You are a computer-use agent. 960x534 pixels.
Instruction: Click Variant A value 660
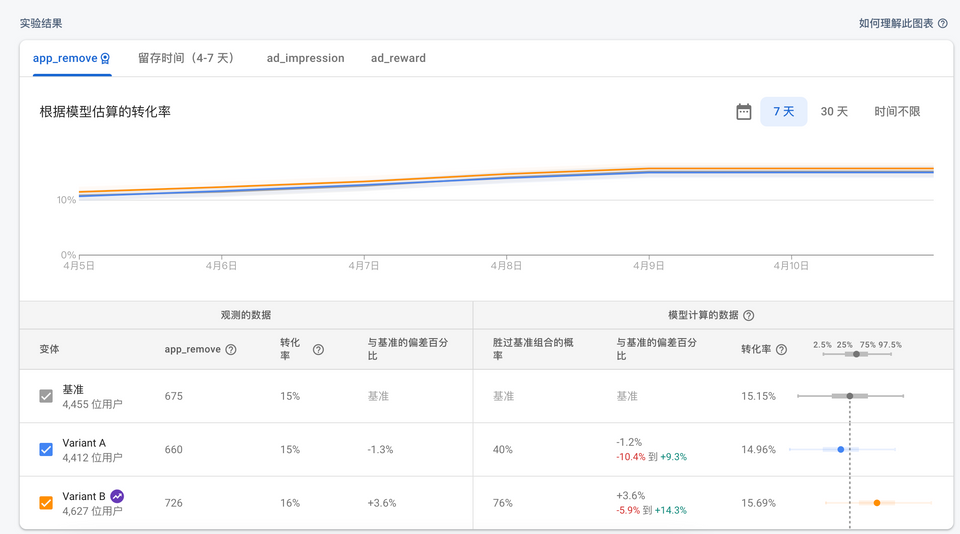pos(173,449)
